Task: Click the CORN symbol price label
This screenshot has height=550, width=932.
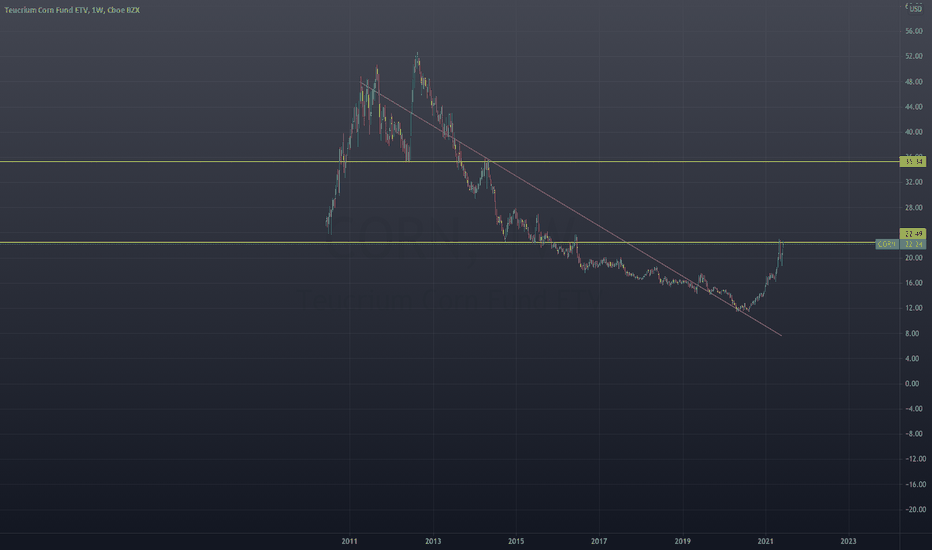Action: pyautogui.click(x=887, y=244)
